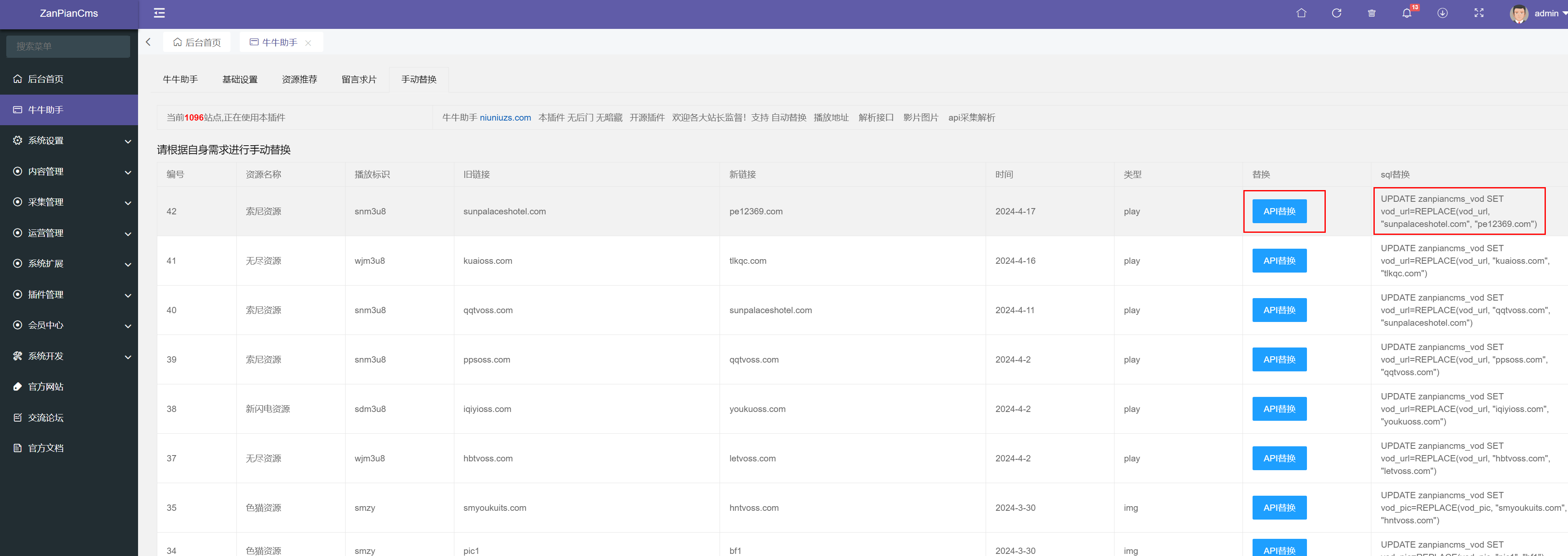Expand the 系统扩展 sidebar menu
This screenshot has width=1568, height=556.
click(x=69, y=264)
